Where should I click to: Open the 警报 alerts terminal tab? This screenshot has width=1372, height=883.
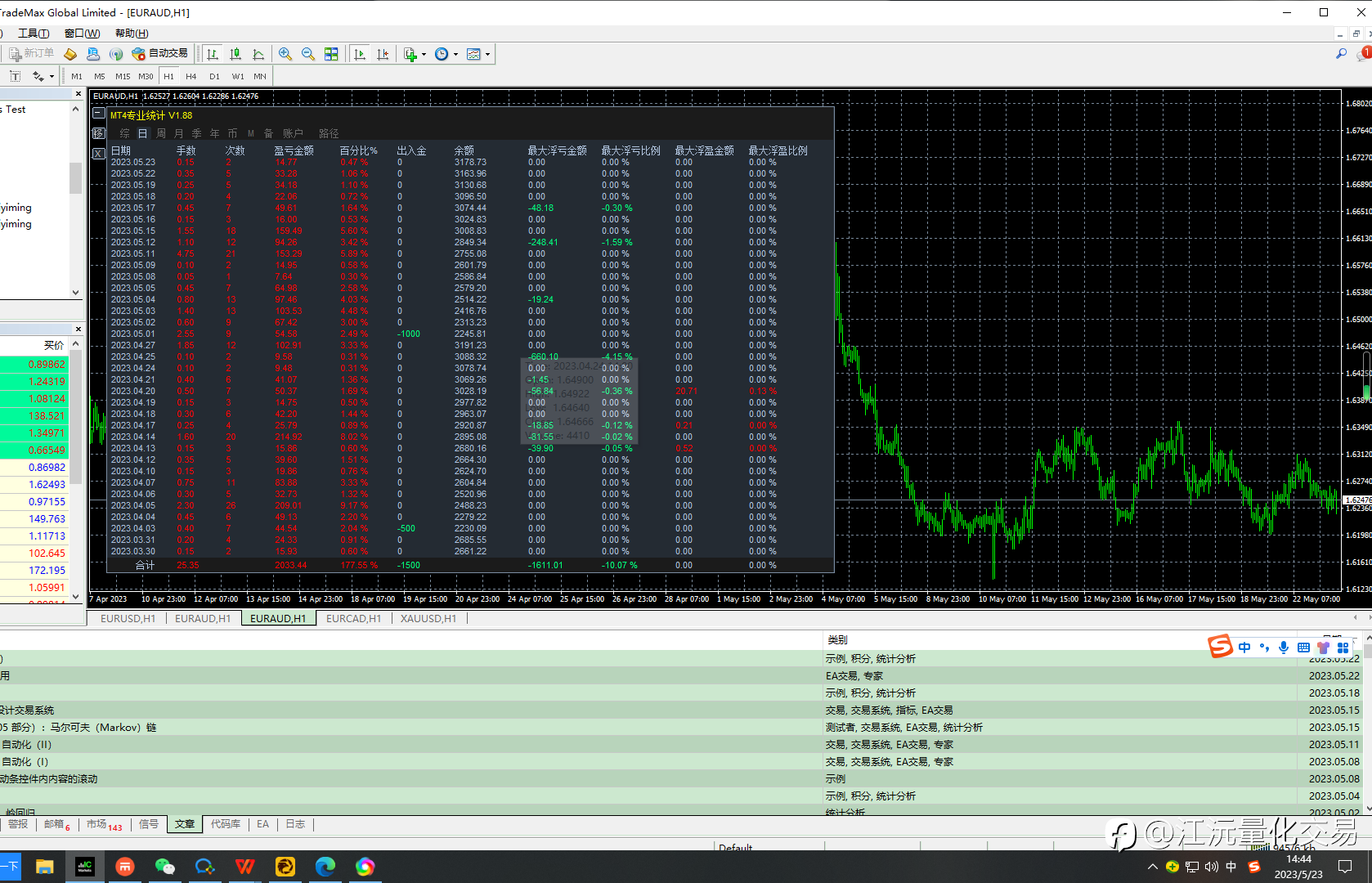coord(18,824)
